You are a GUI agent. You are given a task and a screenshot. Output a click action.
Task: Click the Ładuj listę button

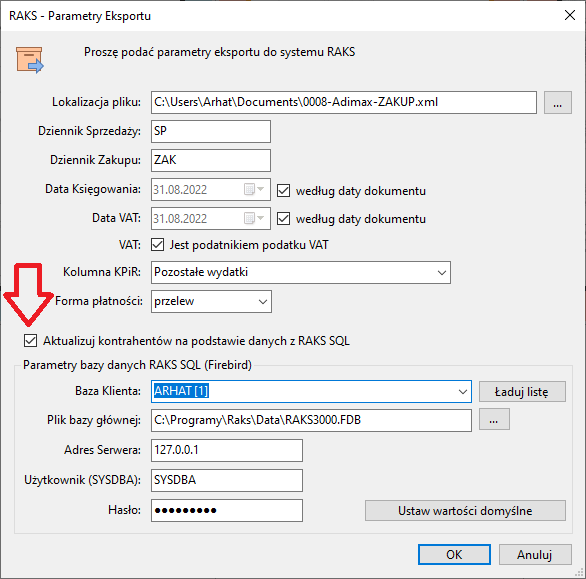click(522, 391)
